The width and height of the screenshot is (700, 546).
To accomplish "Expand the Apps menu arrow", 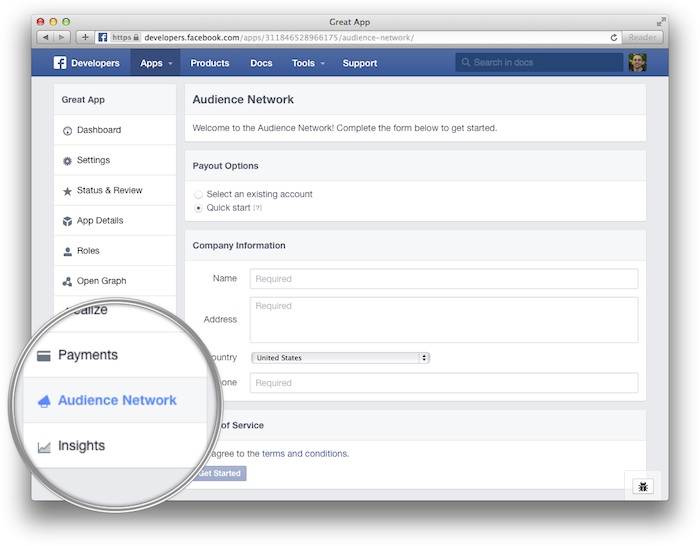I will pyautogui.click(x=170, y=63).
